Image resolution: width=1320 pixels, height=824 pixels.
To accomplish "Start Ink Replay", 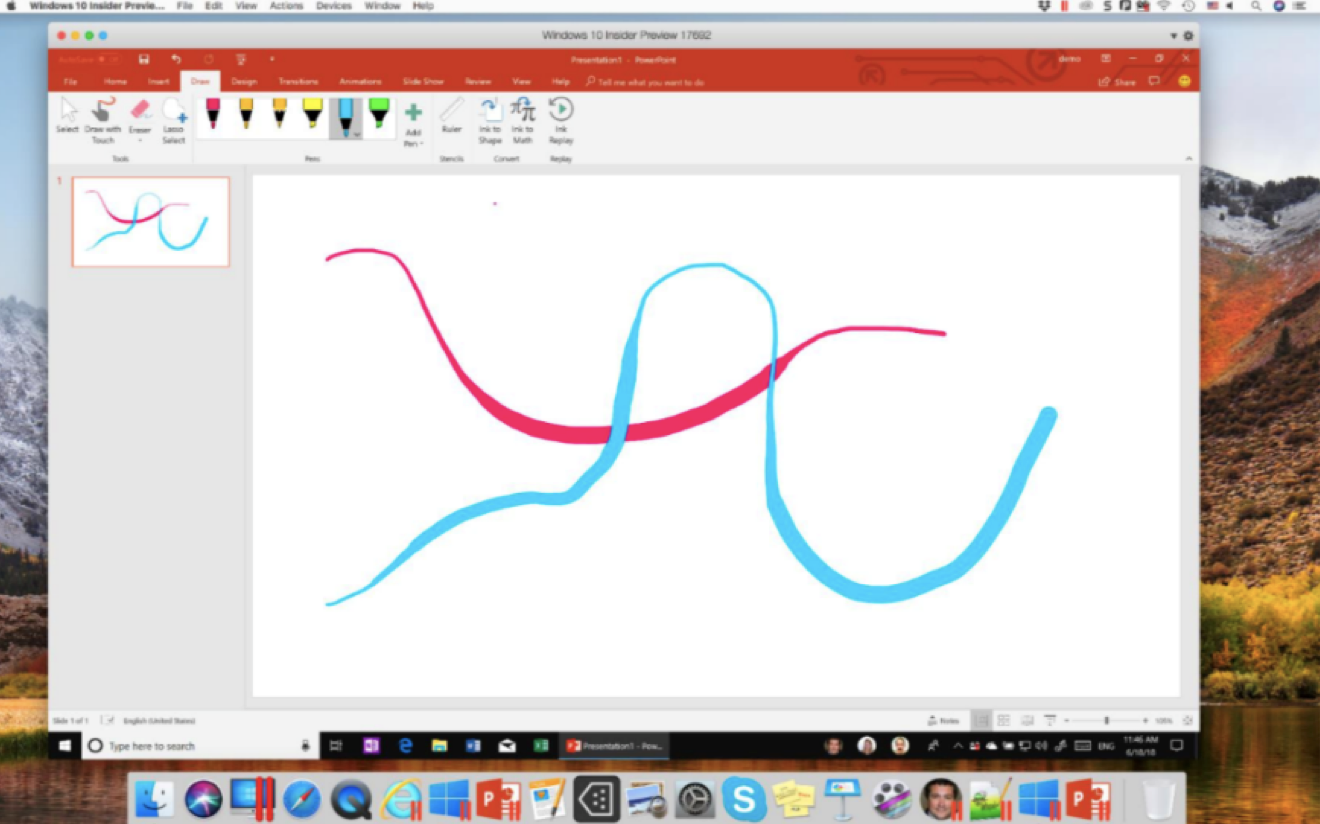I will coord(561,121).
